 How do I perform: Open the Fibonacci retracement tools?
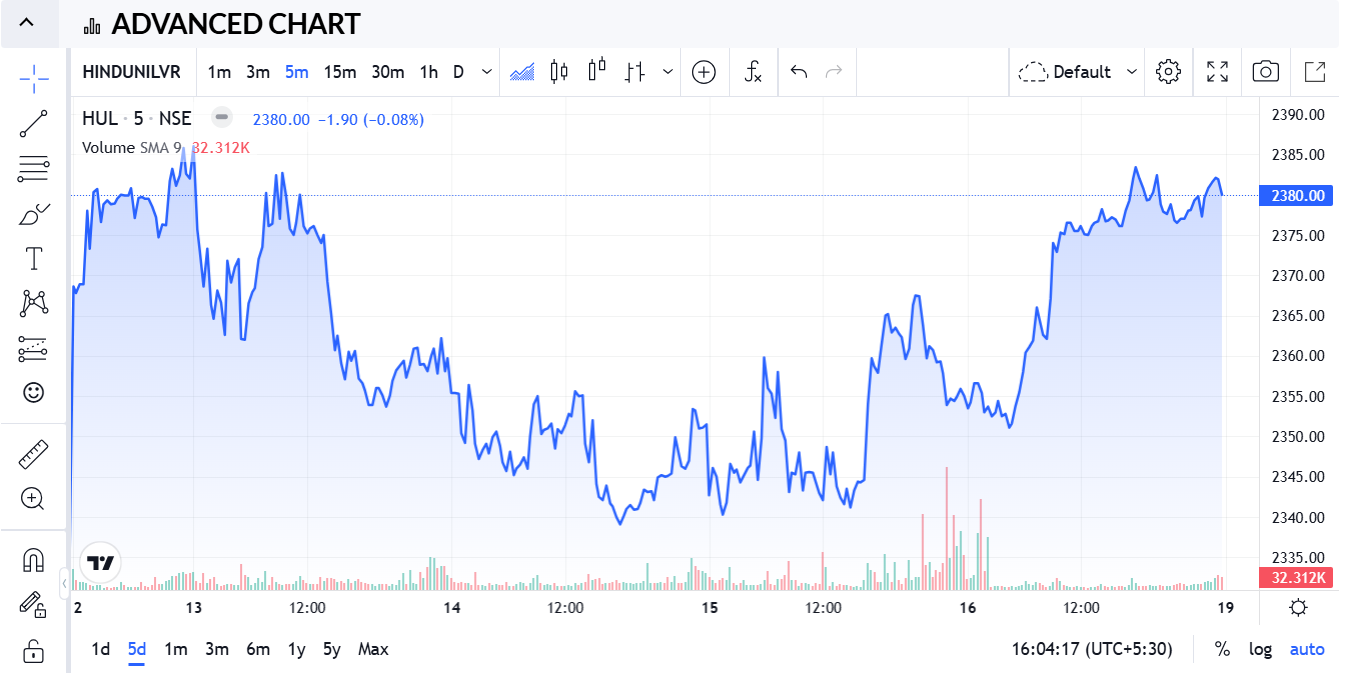[33, 169]
